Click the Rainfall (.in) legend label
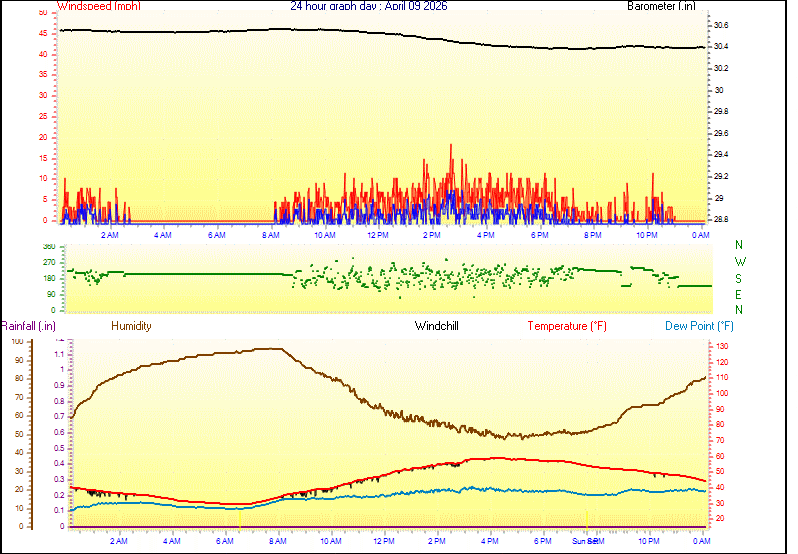The image size is (798, 554). pos(28,326)
